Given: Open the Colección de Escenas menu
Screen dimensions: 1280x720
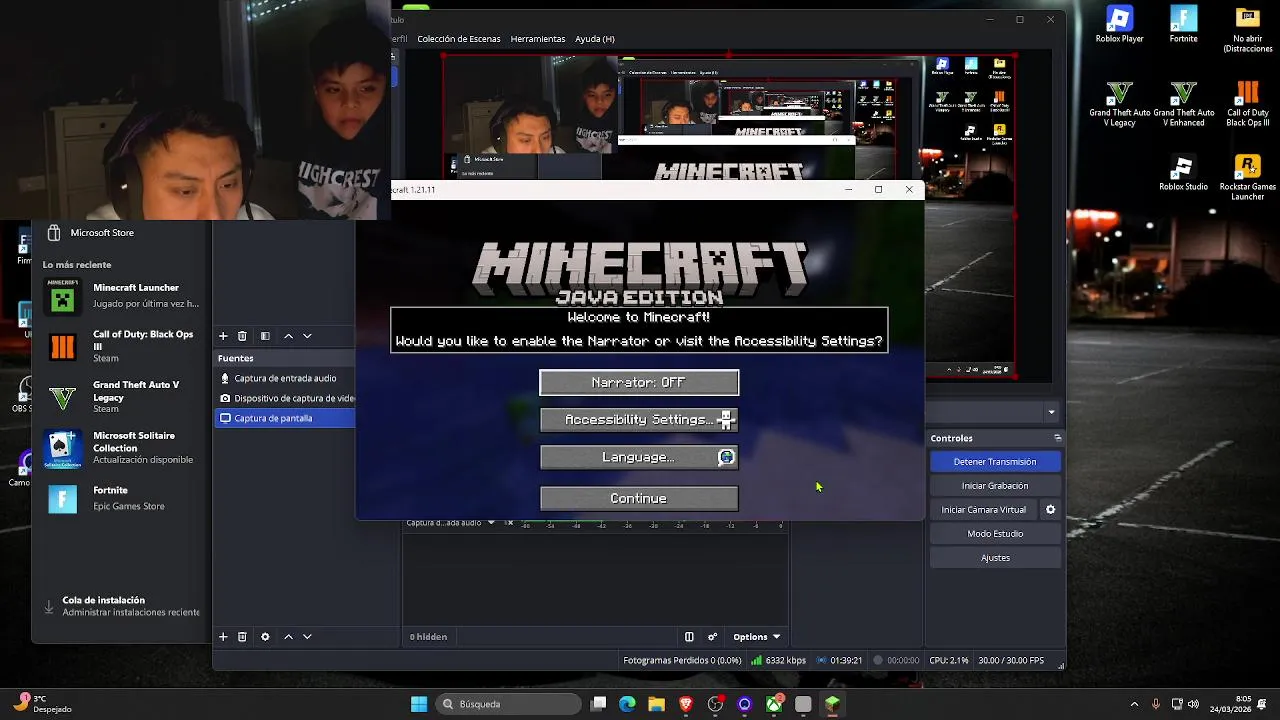Looking at the screenshot, I should [459, 39].
